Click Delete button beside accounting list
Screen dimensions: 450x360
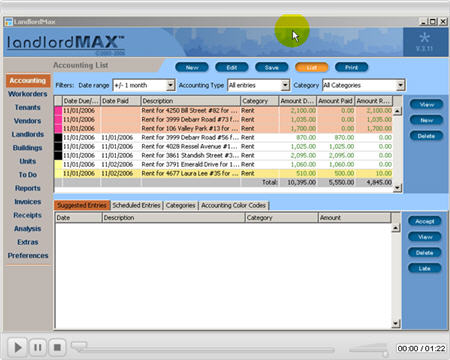(426, 136)
